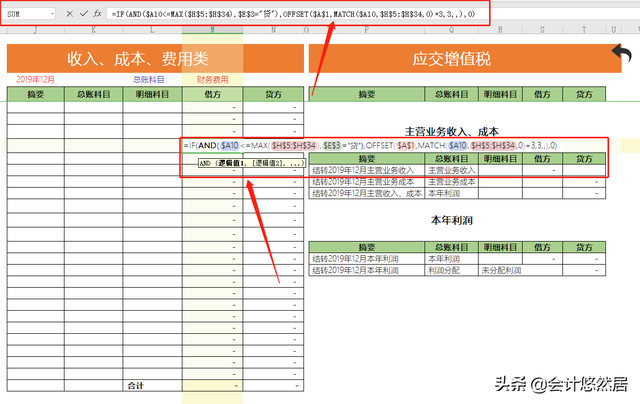Click 明细科目 header in 收入成本费用类 table
Image resolution: width=640 pixels, height=404 pixels.
pos(152,94)
